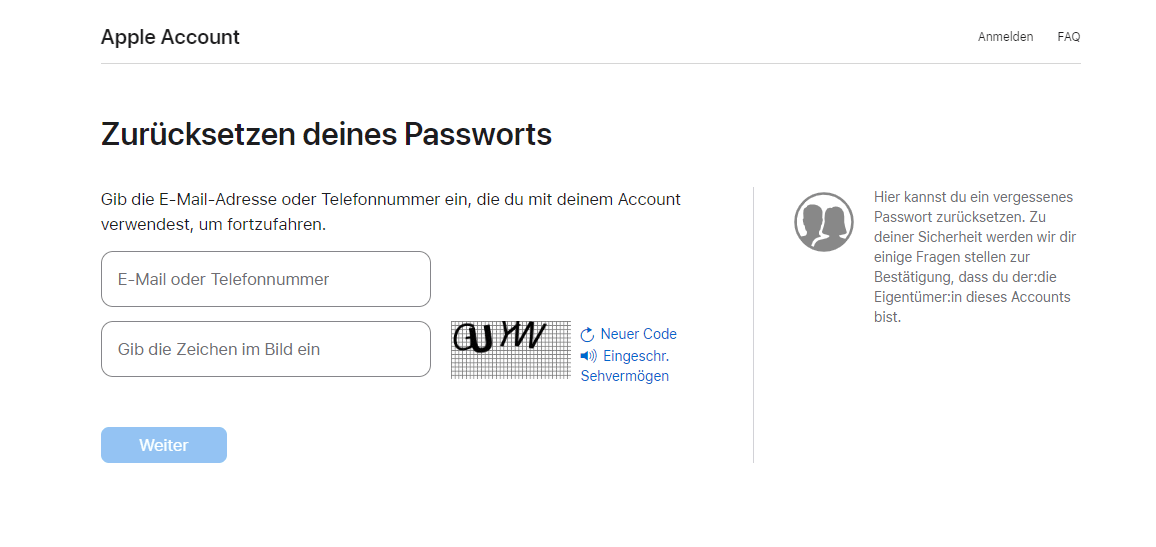Viewport: 1156px width, 547px height.
Task: Click the Eigentümer:in line of the help text
Action: (972, 297)
